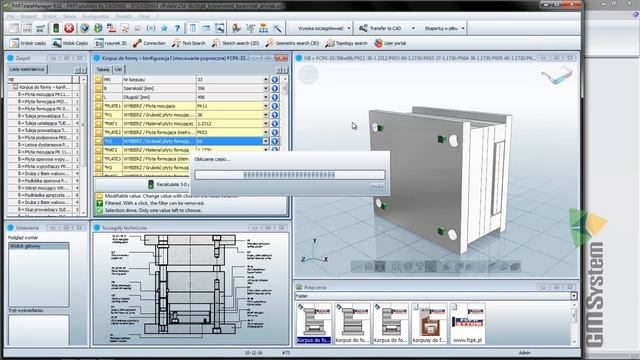Image resolution: width=640 pixels, height=360 pixels.
Task: Select Widok główny in Ustawienia panel
Action: (x=39, y=246)
